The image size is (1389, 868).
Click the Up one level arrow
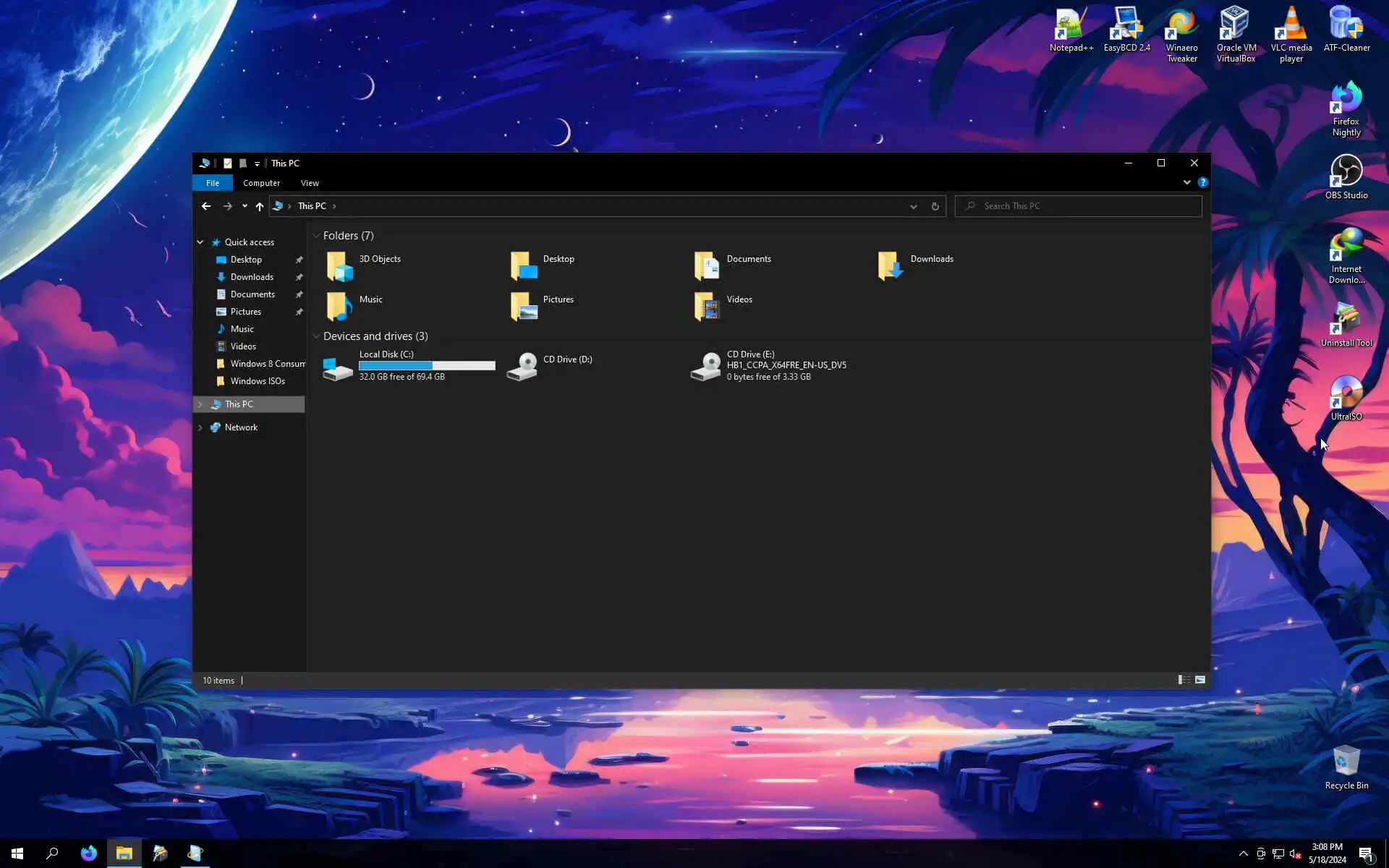coord(259,206)
